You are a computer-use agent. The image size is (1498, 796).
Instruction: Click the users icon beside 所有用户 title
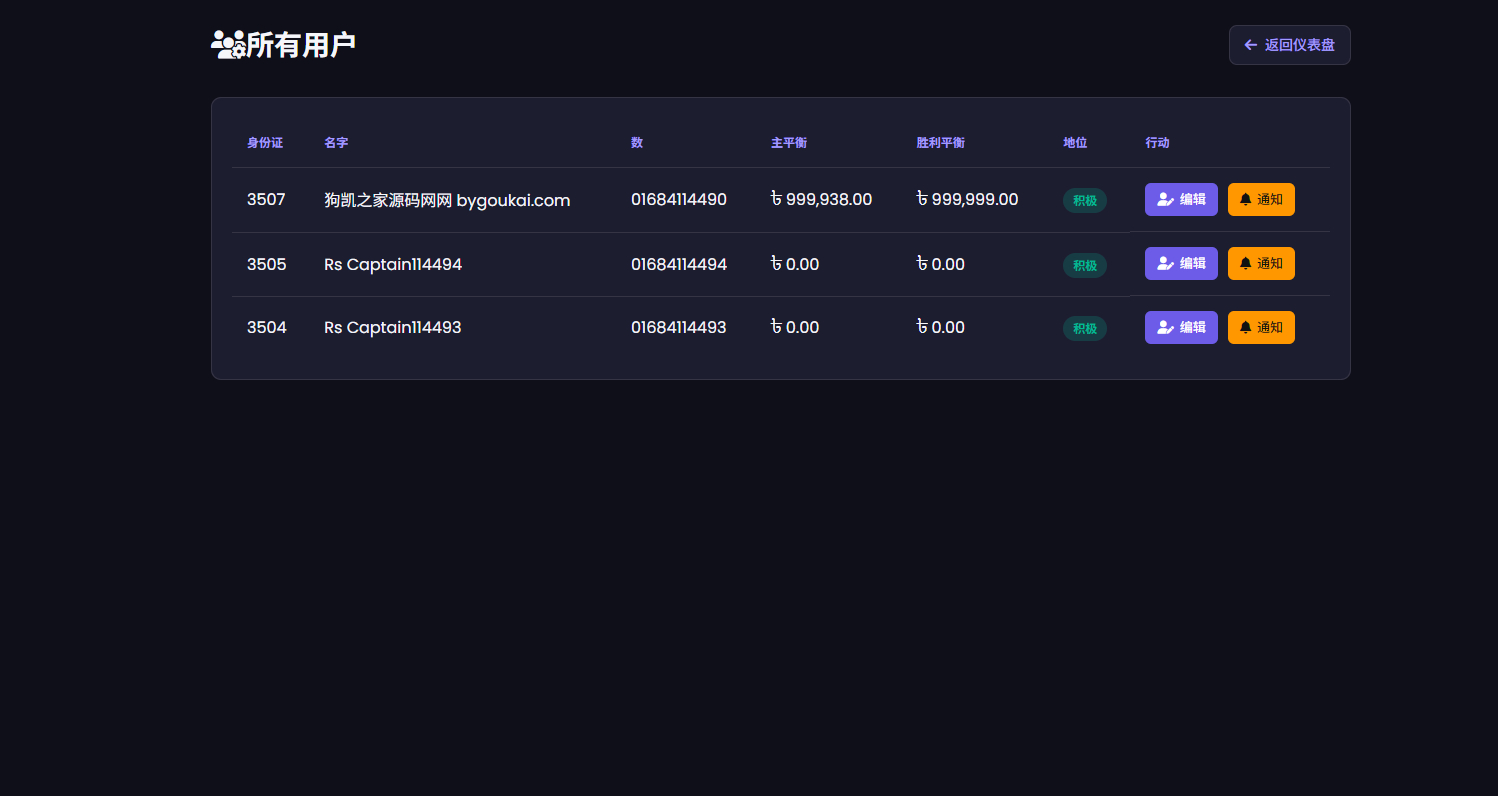tap(228, 45)
